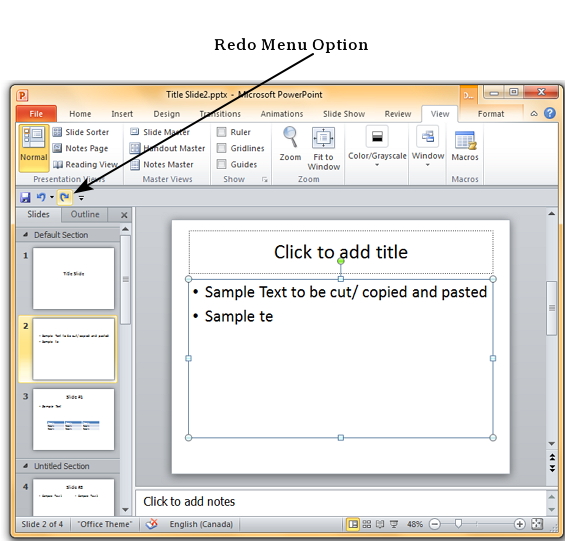Open the File tab
Image resolution: width=565 pixels, height=542 pixels.
click(x=36, y=114)
